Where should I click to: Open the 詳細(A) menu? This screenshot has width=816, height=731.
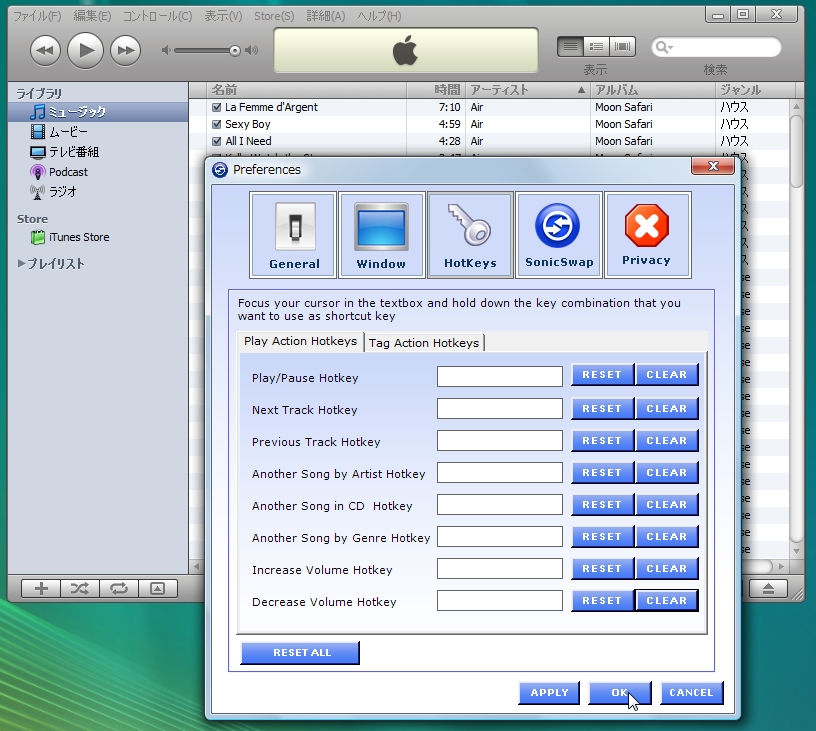[326, 16]
